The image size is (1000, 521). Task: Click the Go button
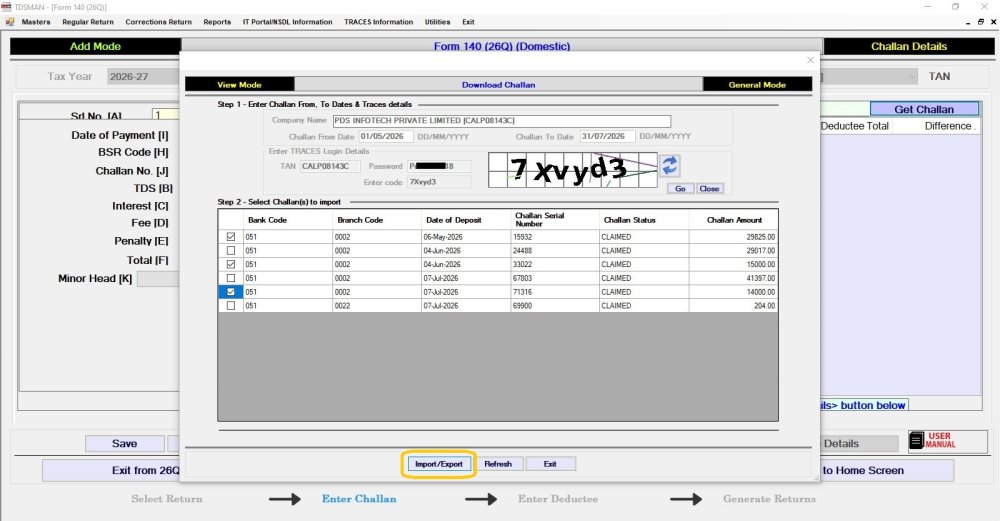click(680, 189)
